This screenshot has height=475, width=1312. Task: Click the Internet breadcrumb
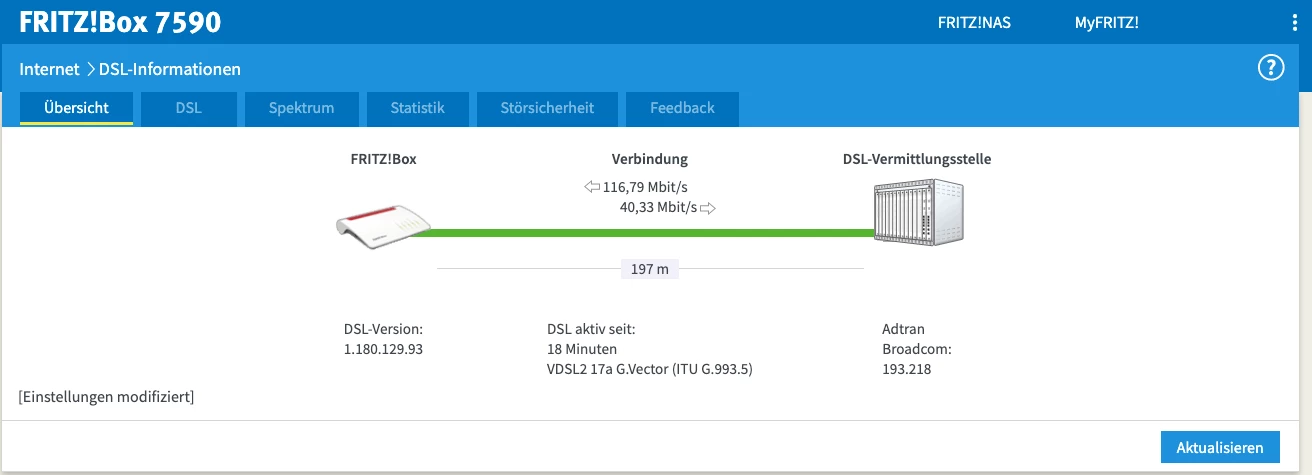(x=49, y=70)
